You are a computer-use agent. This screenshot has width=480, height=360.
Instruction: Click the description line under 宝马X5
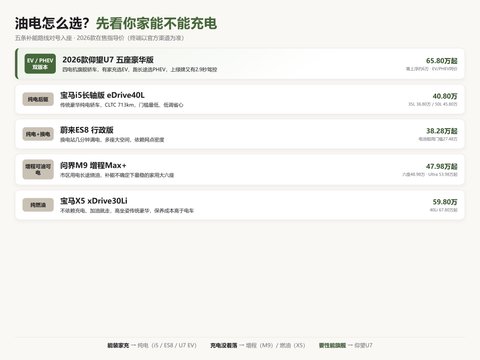point(127,210)
